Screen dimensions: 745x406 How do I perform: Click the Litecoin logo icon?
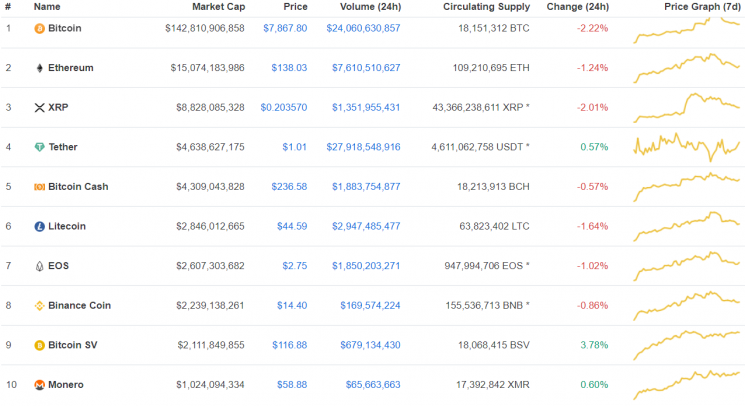[x=39, y=227]
